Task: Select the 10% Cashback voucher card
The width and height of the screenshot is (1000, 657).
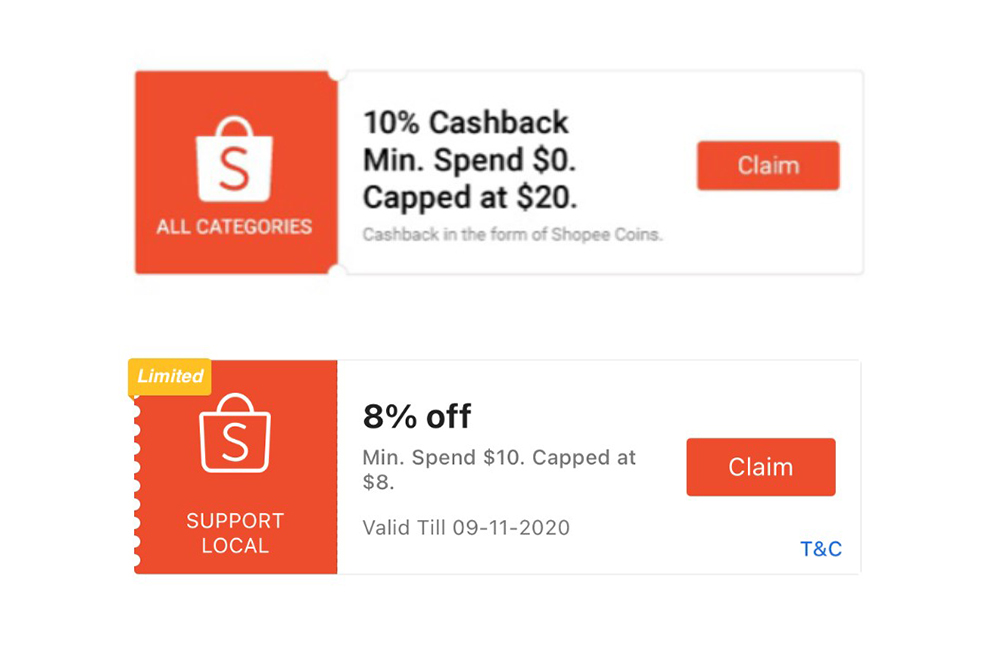Action: click(x=500, y=170)
